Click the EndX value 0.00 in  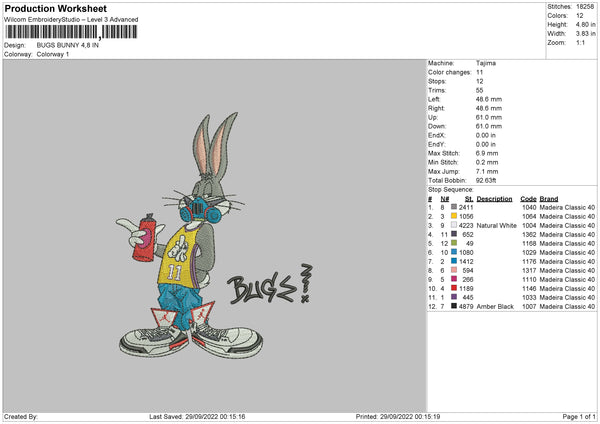(x=486, y=135)
